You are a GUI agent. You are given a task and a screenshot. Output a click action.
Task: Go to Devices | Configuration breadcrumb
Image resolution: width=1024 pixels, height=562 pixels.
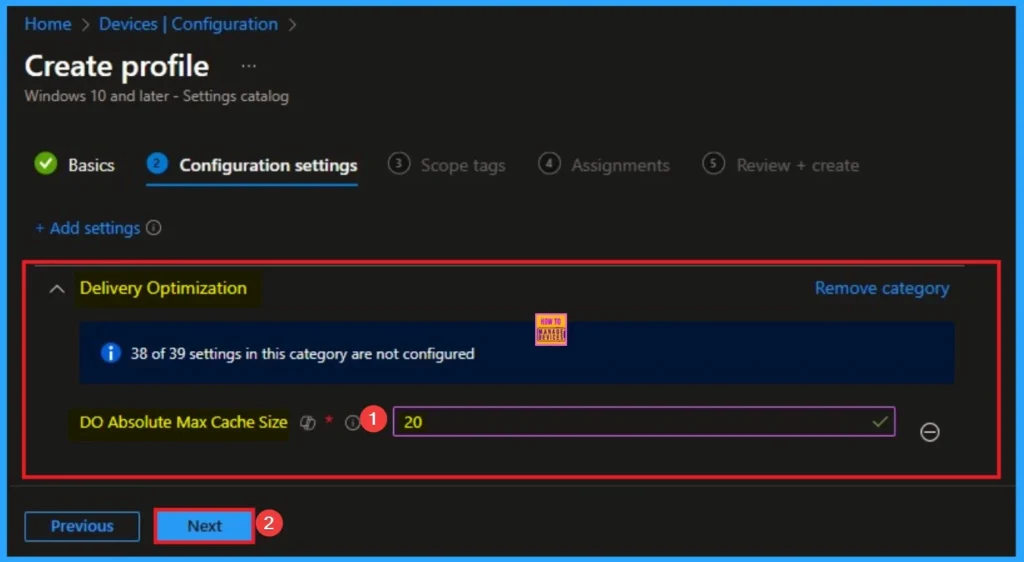(x=188, y=24)
